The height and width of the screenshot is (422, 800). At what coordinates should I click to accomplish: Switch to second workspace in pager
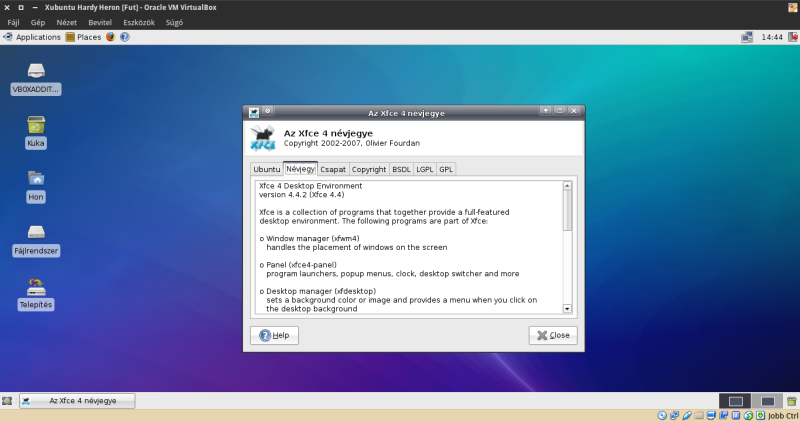pyautogui.click(x=767, y=401)
